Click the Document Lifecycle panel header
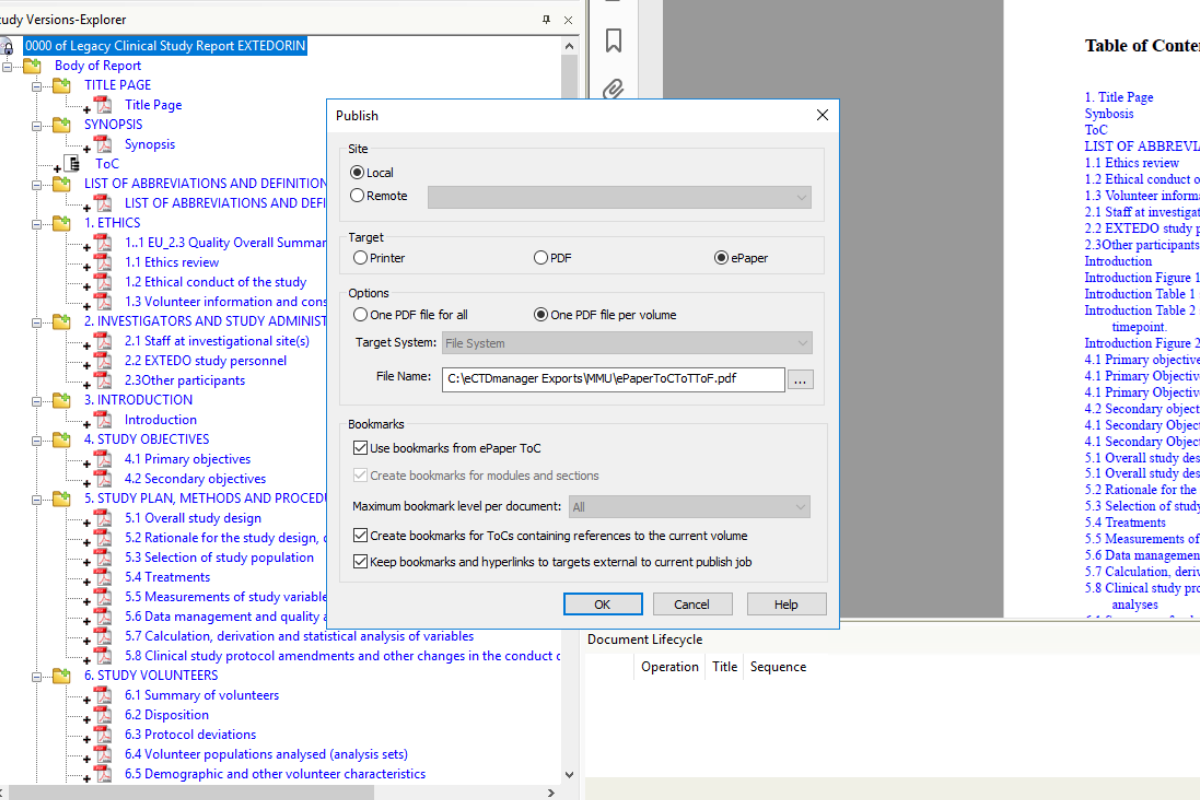This screenshot has width=1200, height=800. click(644, 639)
